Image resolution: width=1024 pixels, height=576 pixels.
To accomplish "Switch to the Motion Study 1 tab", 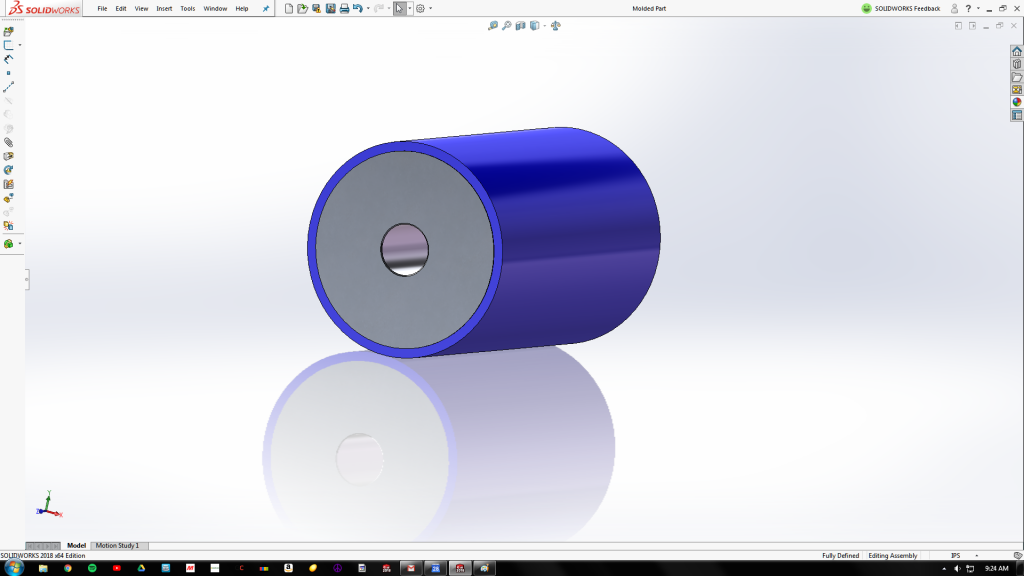I will click(x=118, y=546).
